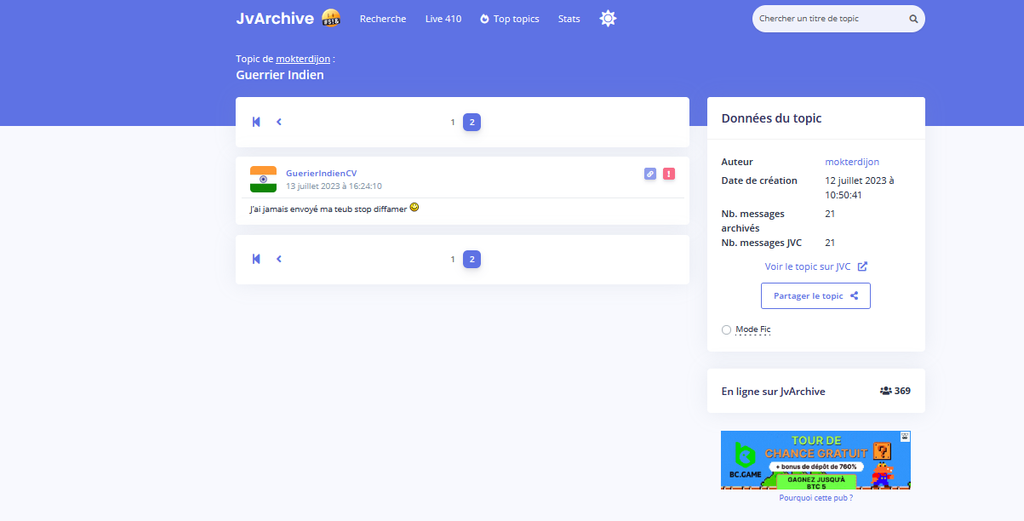This screenshot has width=1024, height=521.
Task: Go to previous page with bottom chevron
Action: coord(279,259)
